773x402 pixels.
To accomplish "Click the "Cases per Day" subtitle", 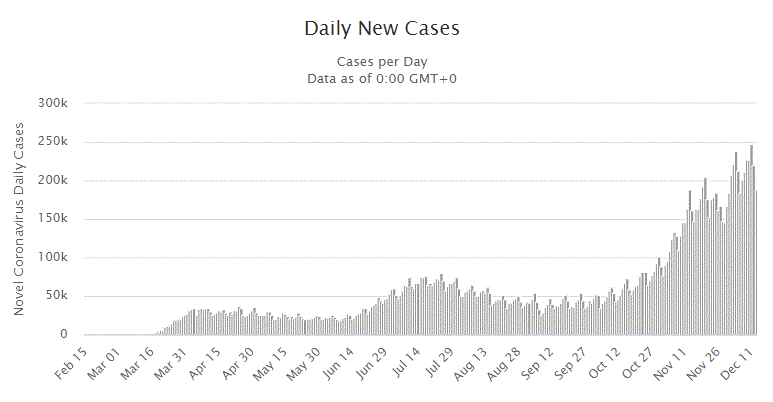I will click(382, 61).
